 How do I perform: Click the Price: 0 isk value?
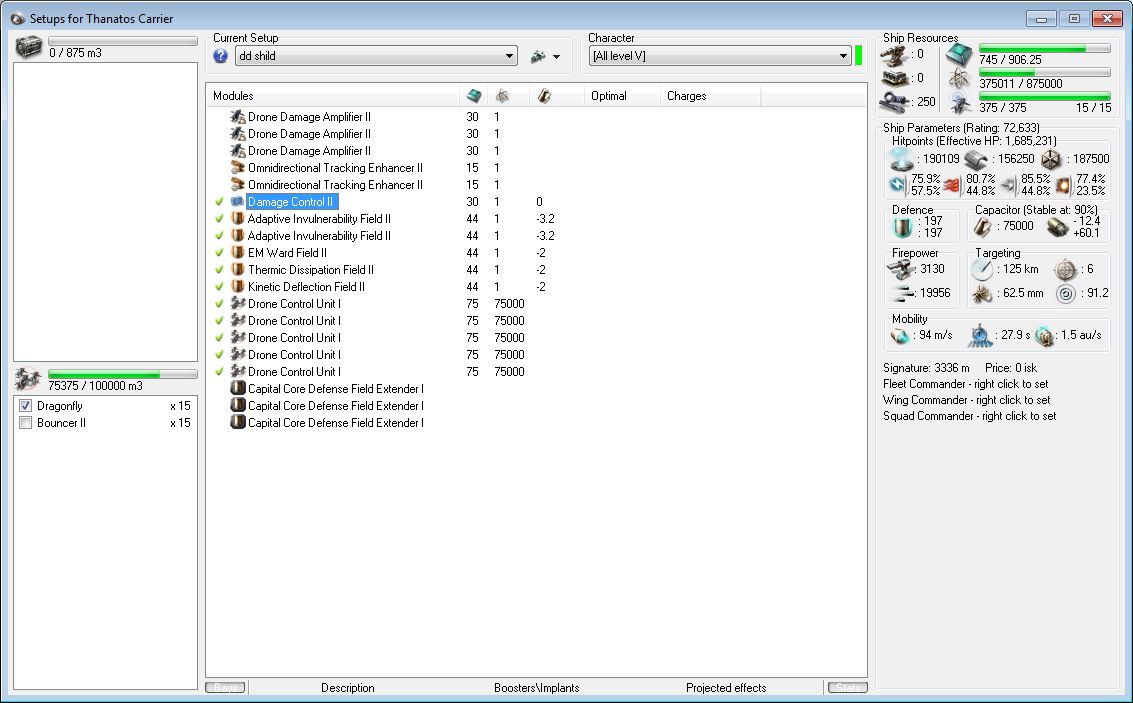(x=1011, y=368)
